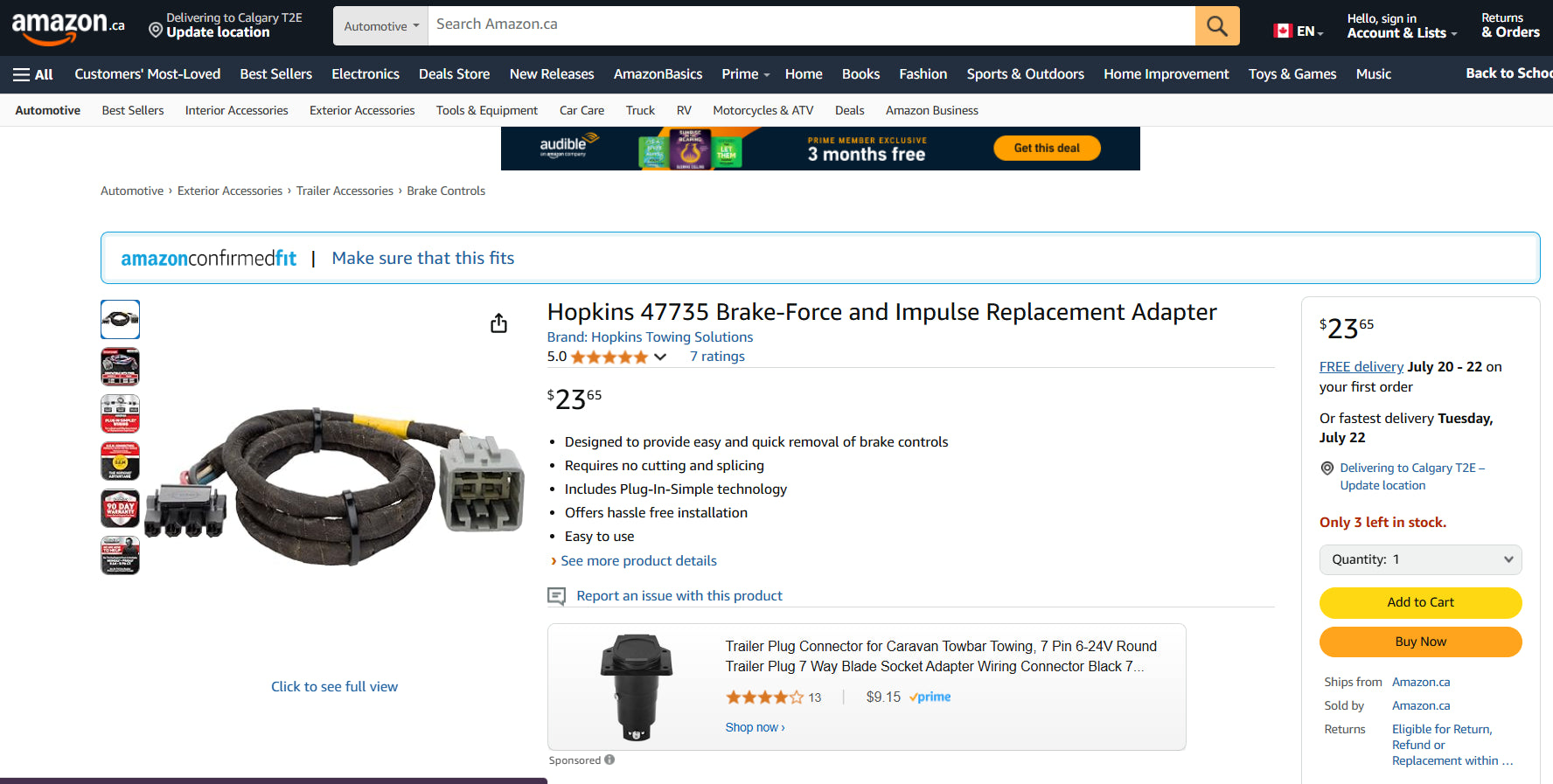
Task: Open Deals Store in the nav bar
Action: pos(454,74)
